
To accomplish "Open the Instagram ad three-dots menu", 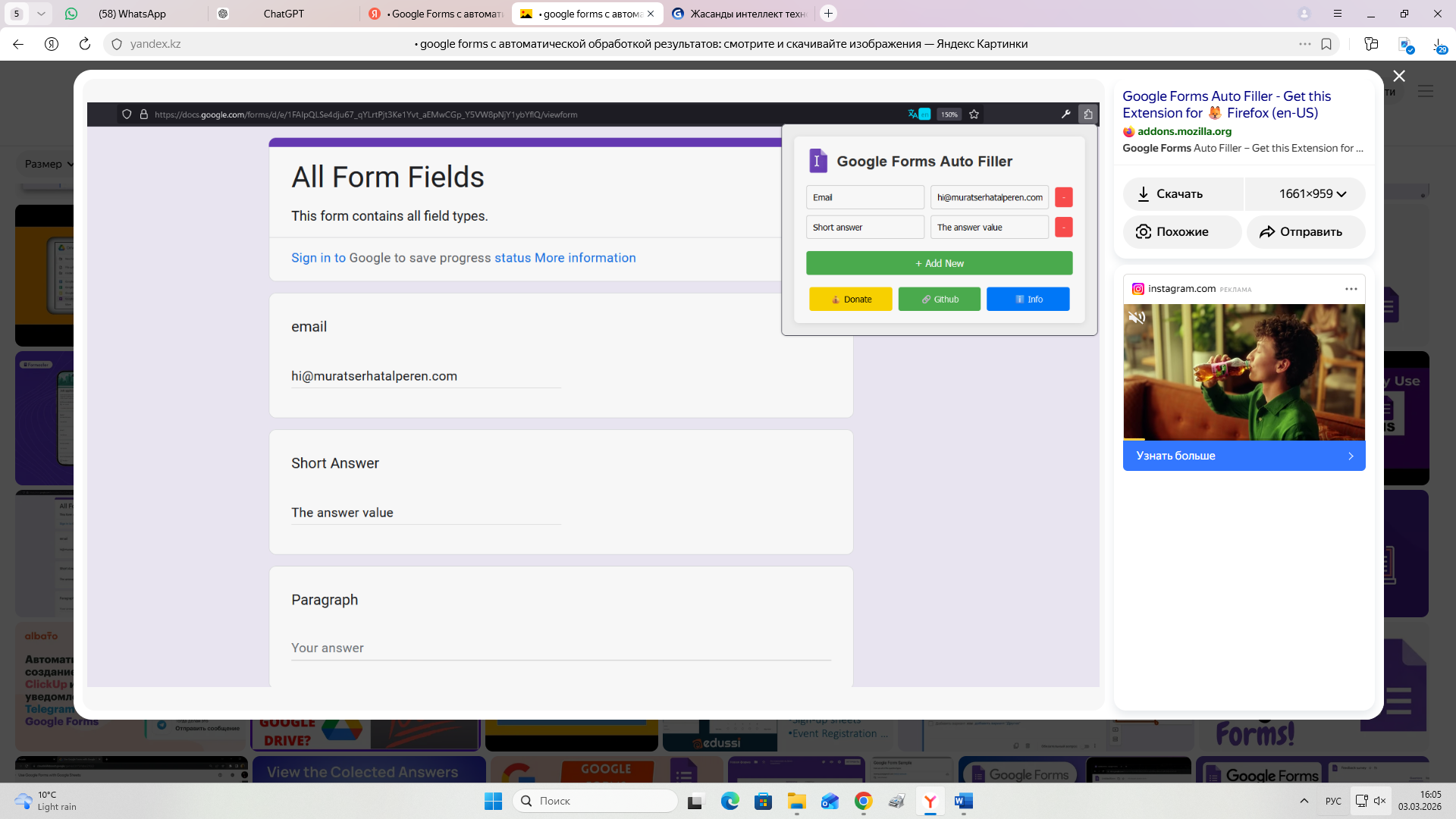I will (1351, 289).
